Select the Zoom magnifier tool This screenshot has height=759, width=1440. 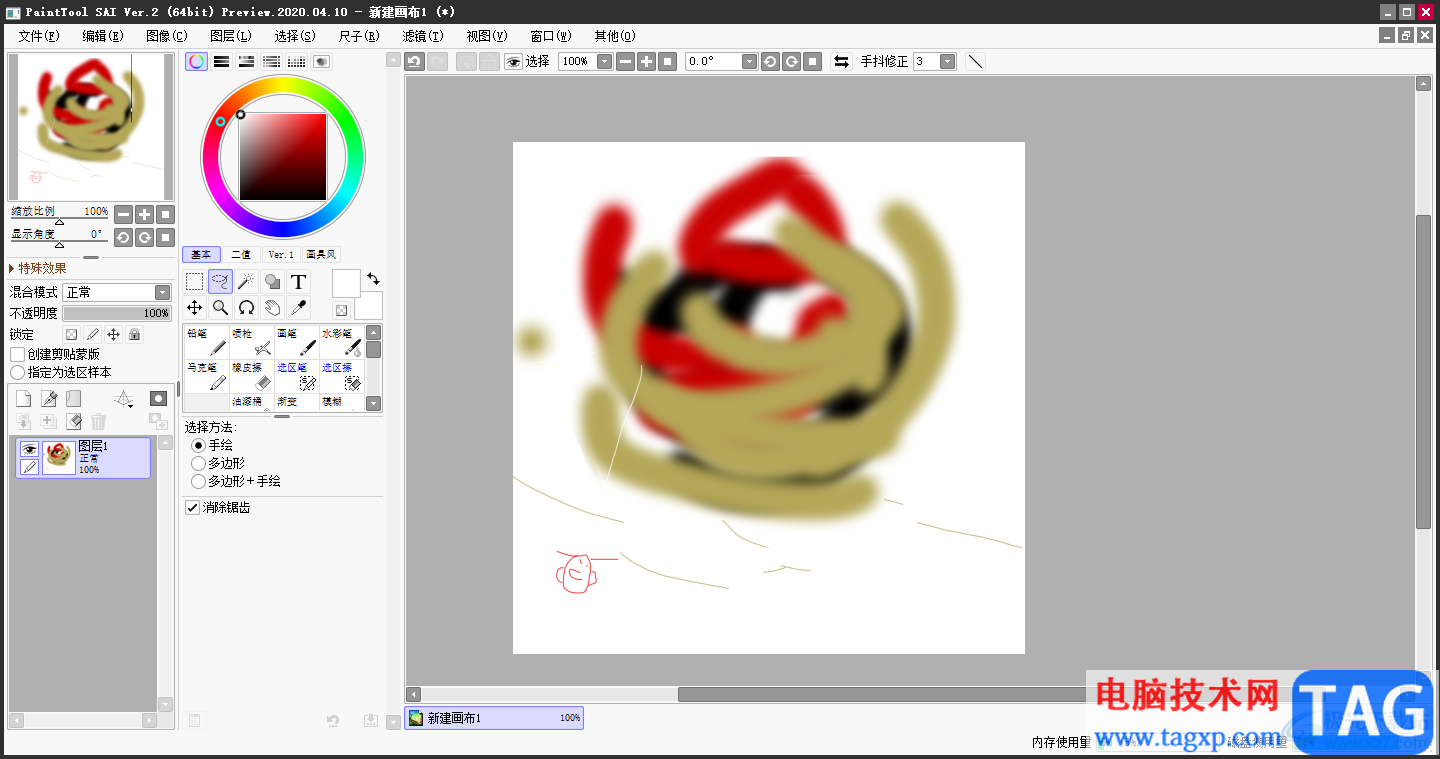click(x=221, y=308)
